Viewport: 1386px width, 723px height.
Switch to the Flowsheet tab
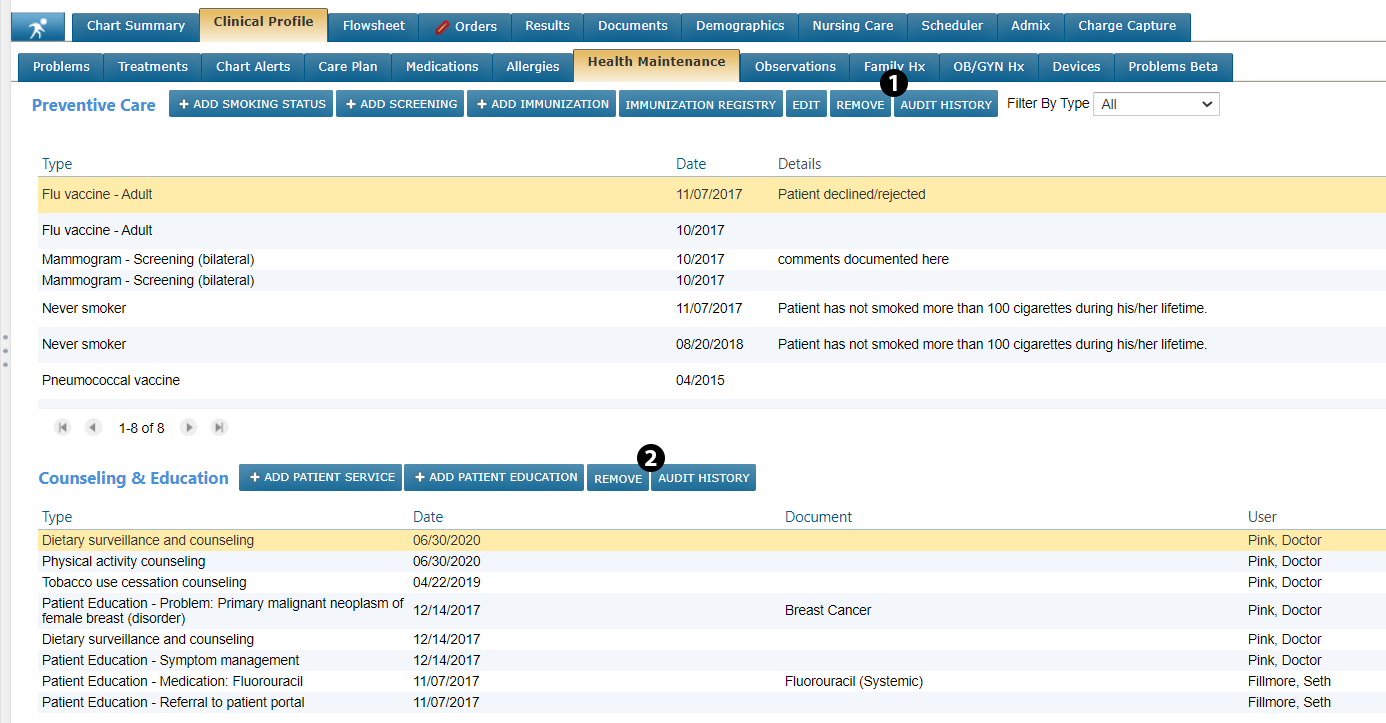pyautogui.click(x=373, y=27)
